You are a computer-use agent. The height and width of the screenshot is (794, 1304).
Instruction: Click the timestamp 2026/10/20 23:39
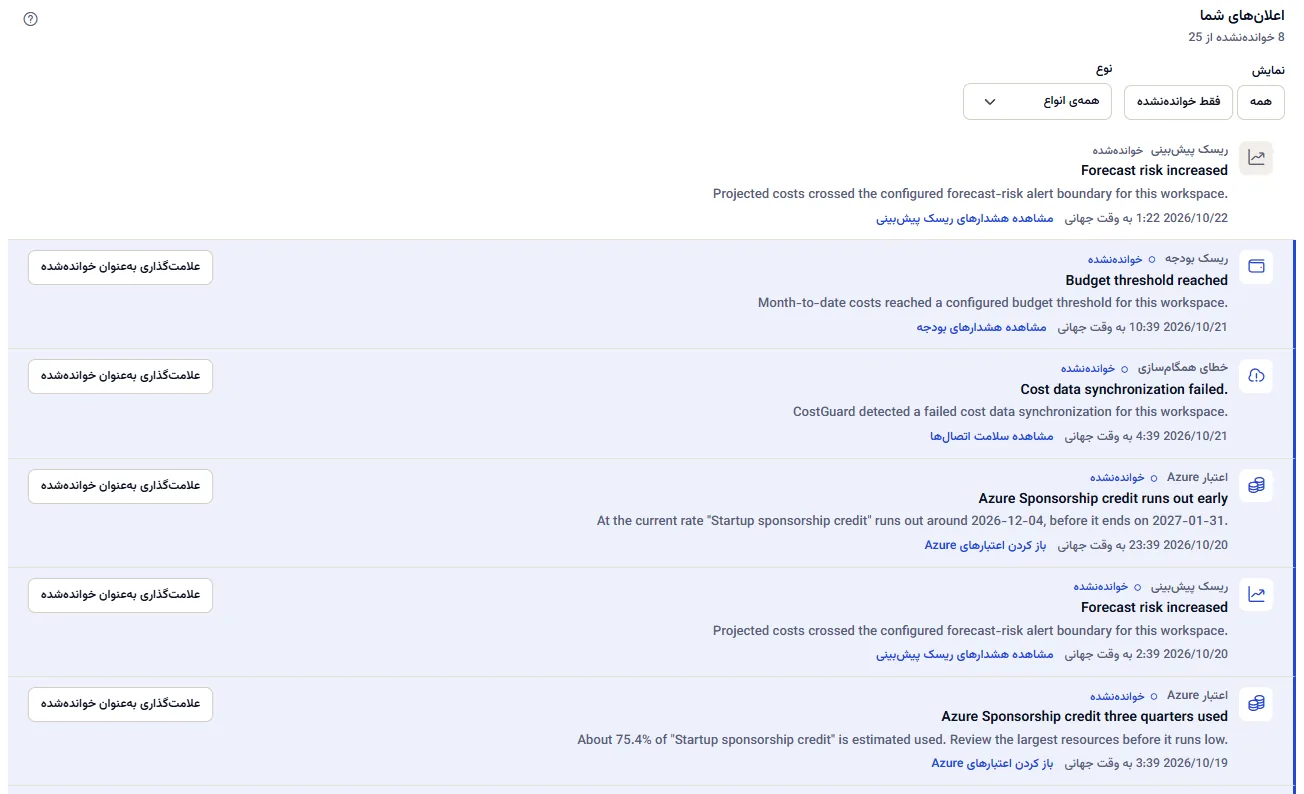[1143, 545]
